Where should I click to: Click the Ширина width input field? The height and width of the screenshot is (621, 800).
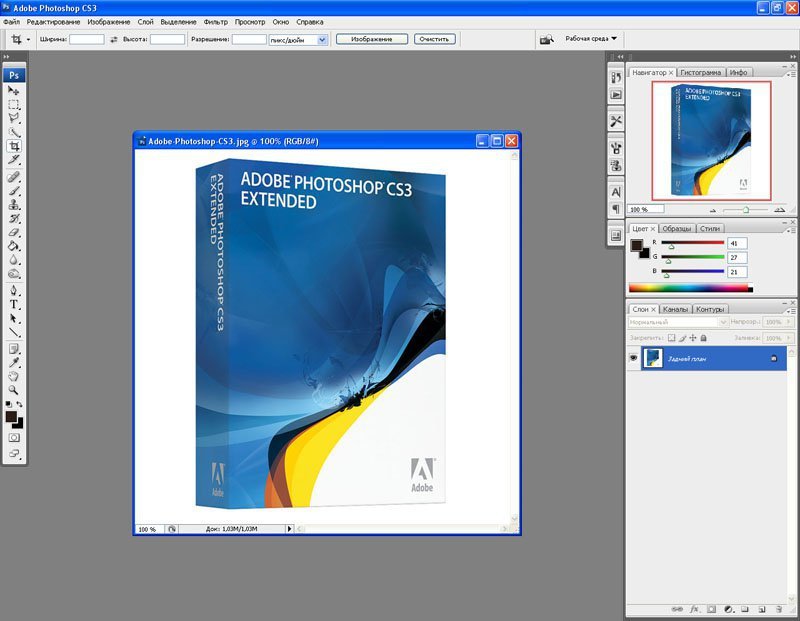tap(87, 39)
